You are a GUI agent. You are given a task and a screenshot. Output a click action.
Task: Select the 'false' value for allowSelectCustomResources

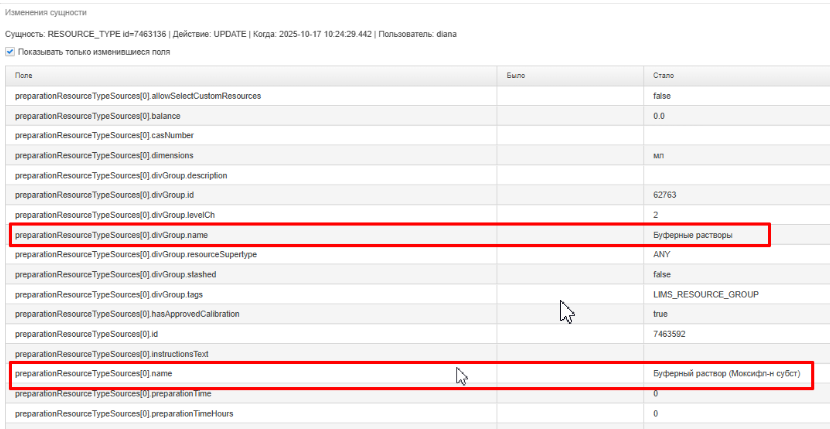click(663, 96)
